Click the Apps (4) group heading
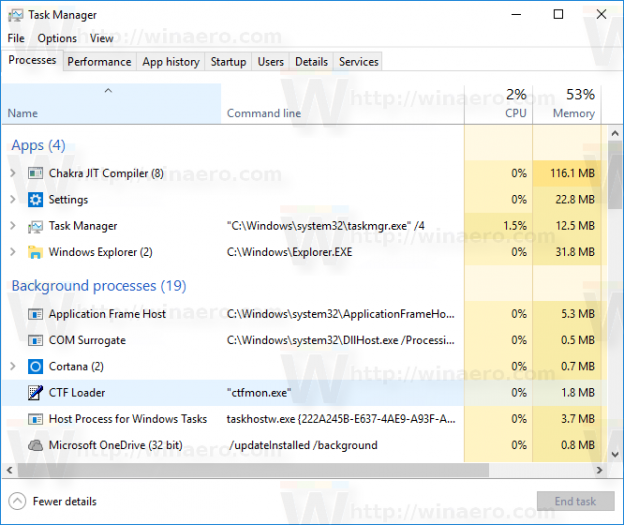This screenshot has width=624, height=525. point(38,146)
